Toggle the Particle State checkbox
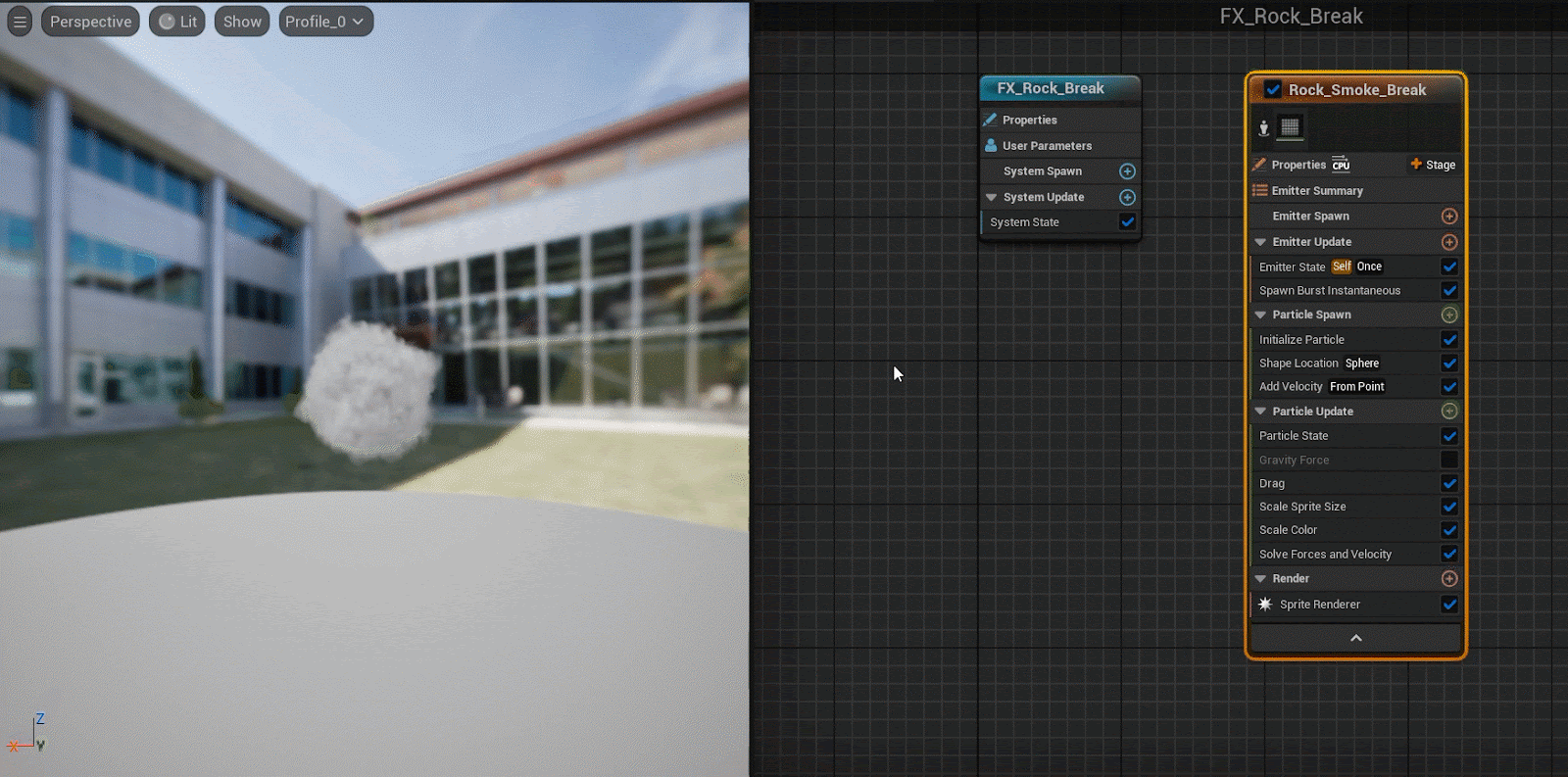This screenshot has height=777, width=1568. [1449, 436]
